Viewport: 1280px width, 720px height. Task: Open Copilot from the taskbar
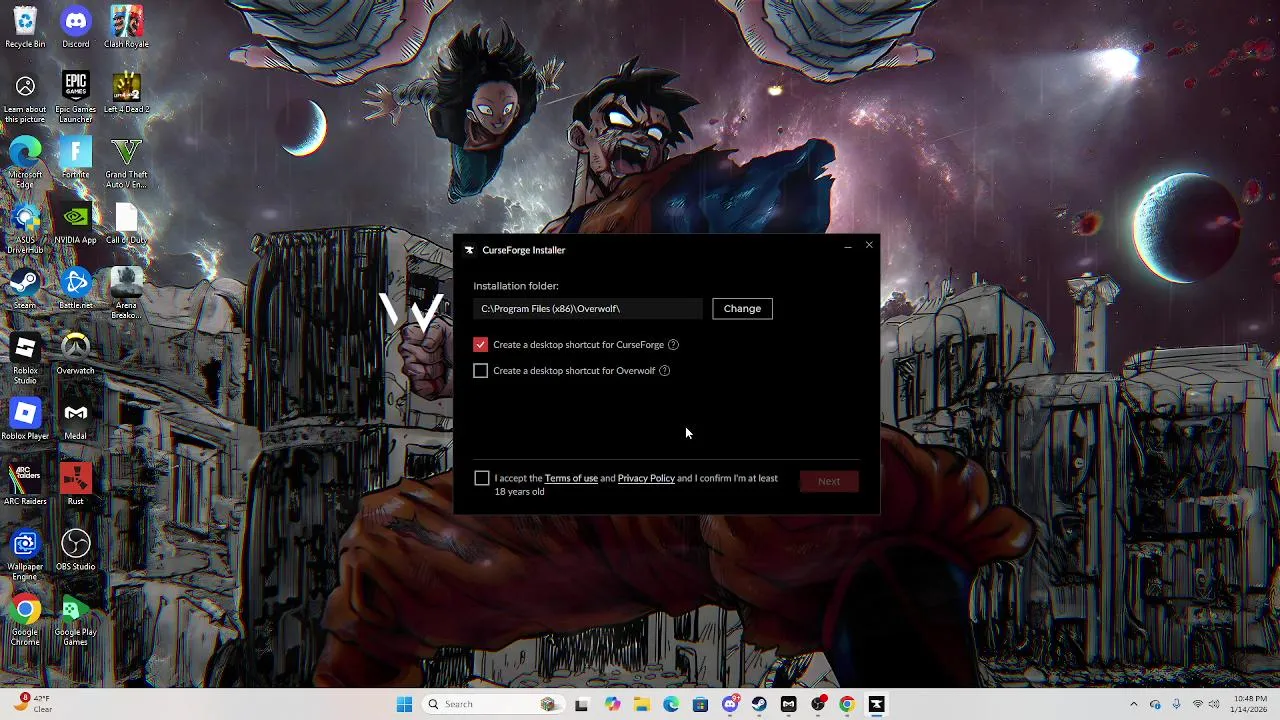click(x=612, y=704)
